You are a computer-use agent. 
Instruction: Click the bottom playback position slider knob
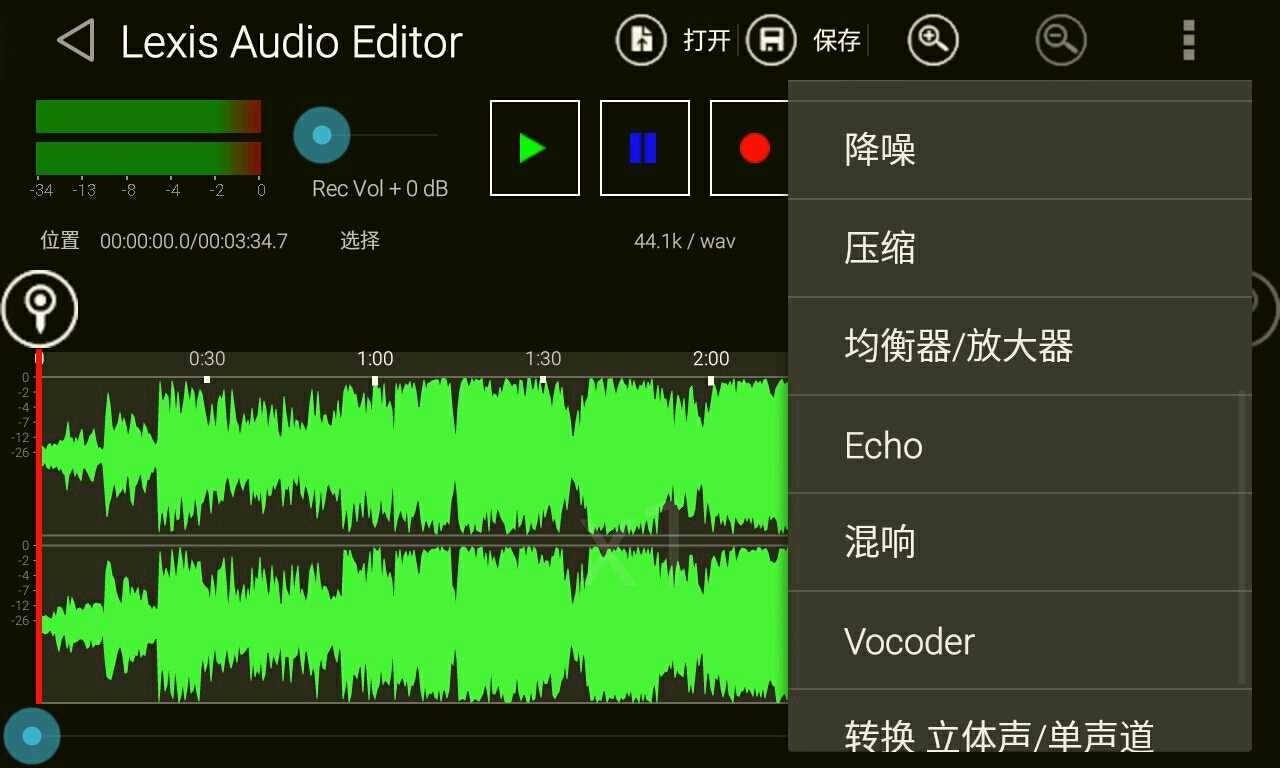pos(32,736)
